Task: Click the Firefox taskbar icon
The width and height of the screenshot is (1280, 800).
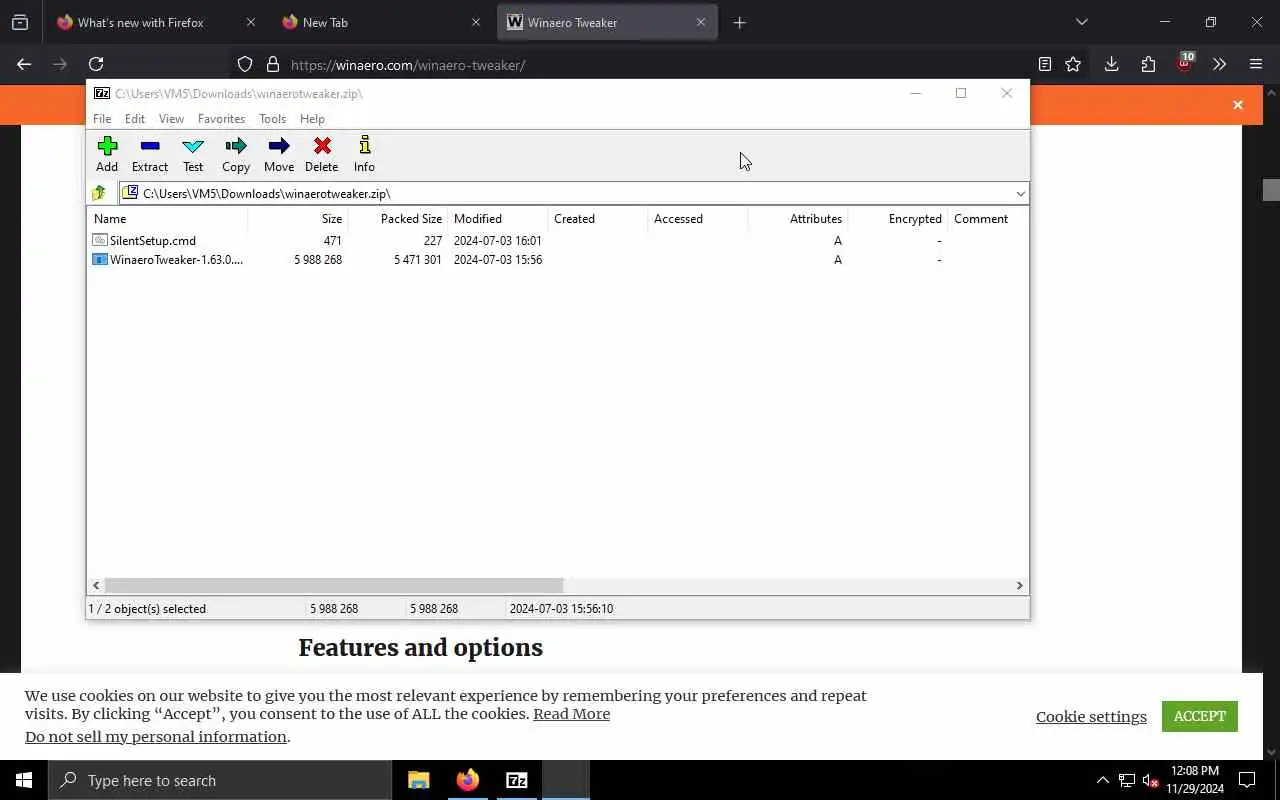Action: pyautogui.click(x=468, y=780)
